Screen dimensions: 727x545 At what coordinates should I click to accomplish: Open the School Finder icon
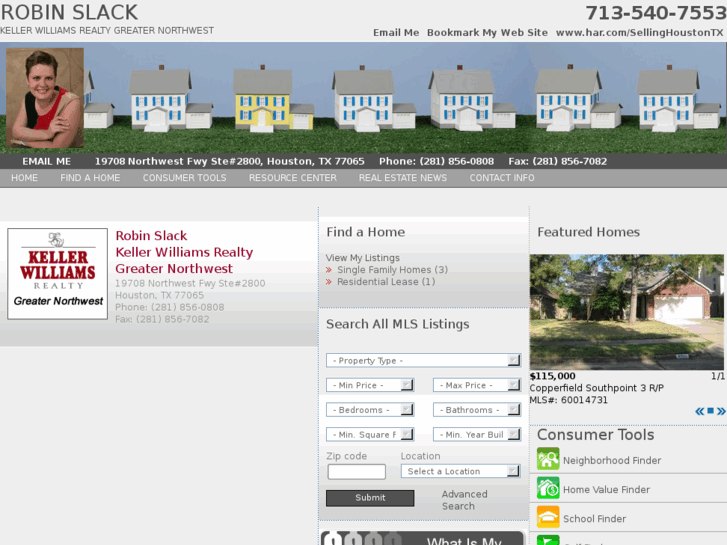click(548, 518)
